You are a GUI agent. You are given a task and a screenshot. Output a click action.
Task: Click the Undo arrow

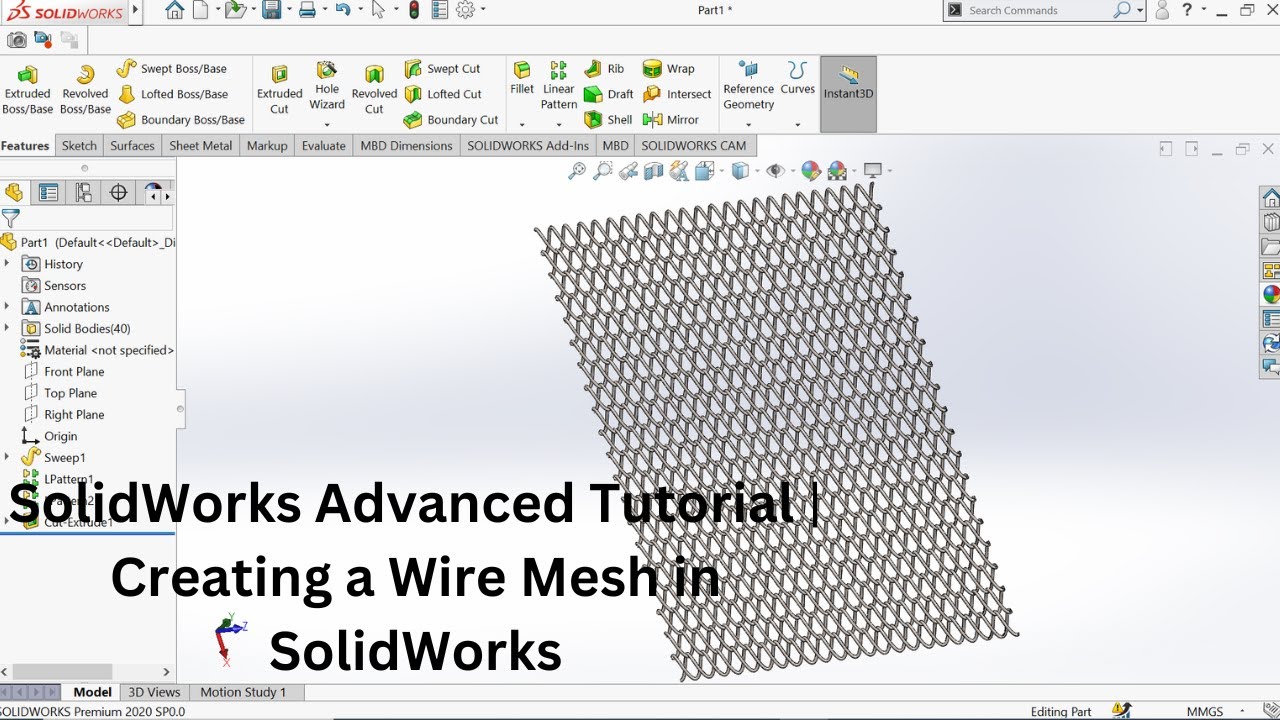tap(343, 10)
